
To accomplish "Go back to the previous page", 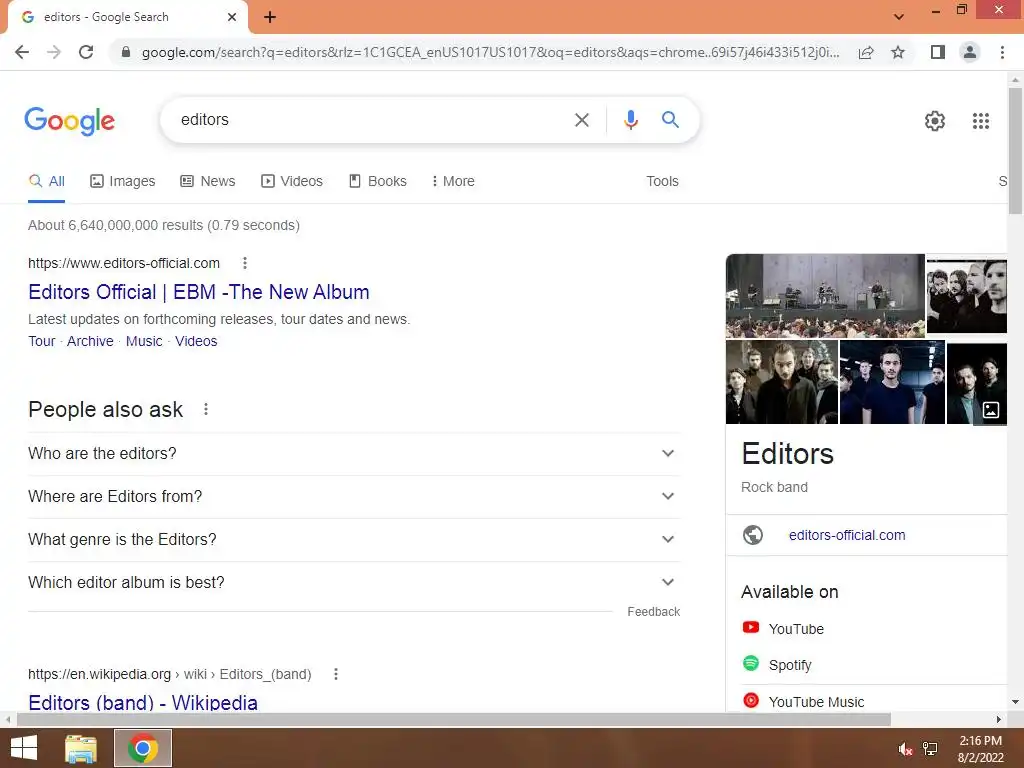I will tap(22, 52).
